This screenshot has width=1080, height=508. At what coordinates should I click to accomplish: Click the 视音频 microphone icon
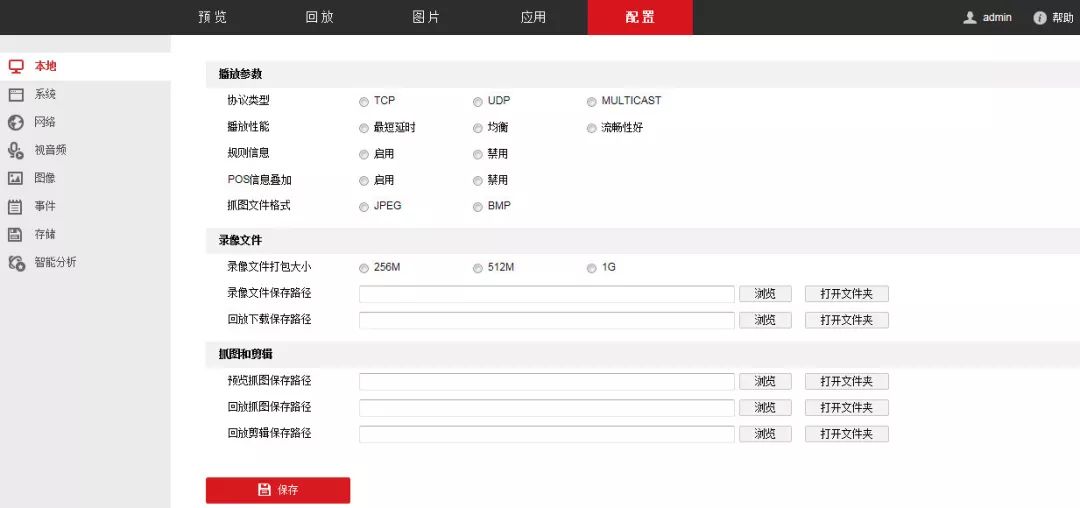tap(15, 150)
